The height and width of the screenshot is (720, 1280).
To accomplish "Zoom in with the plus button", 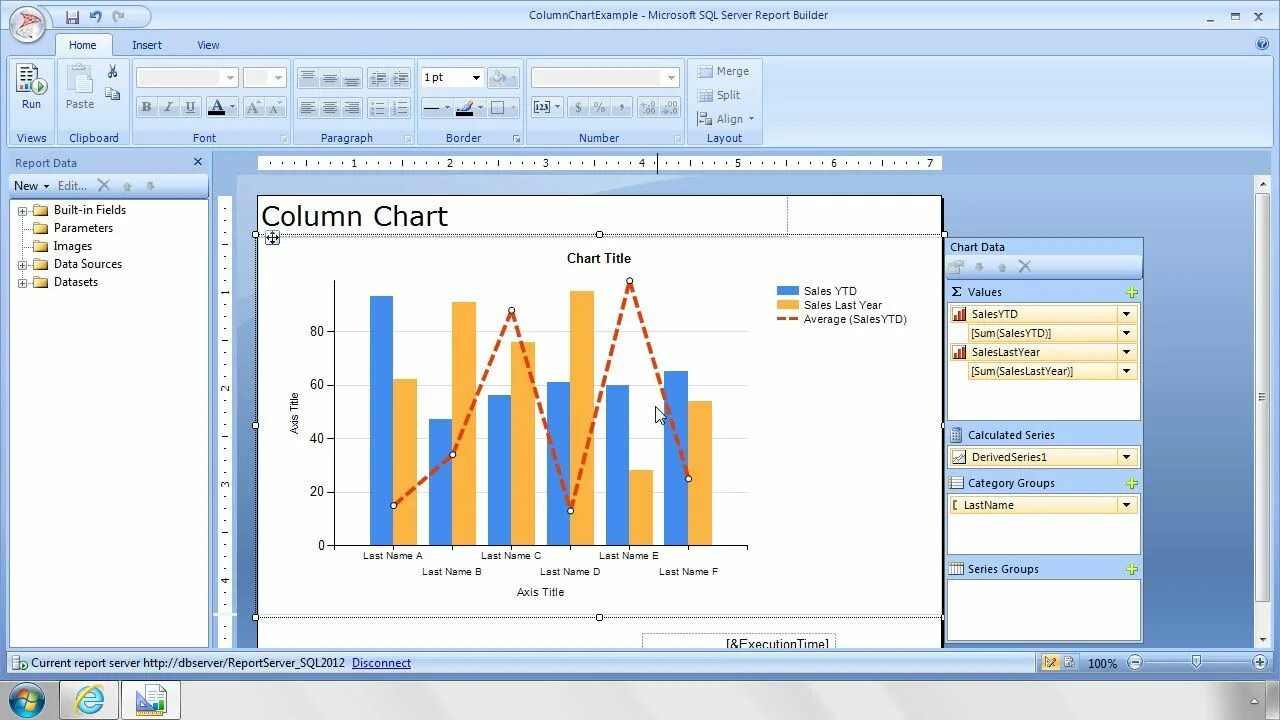I will 1259,662.
